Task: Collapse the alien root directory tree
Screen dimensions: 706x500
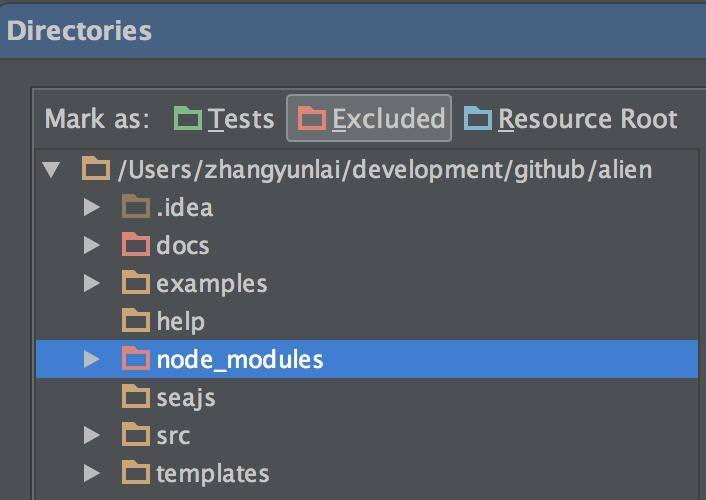Action: (53, 170)
